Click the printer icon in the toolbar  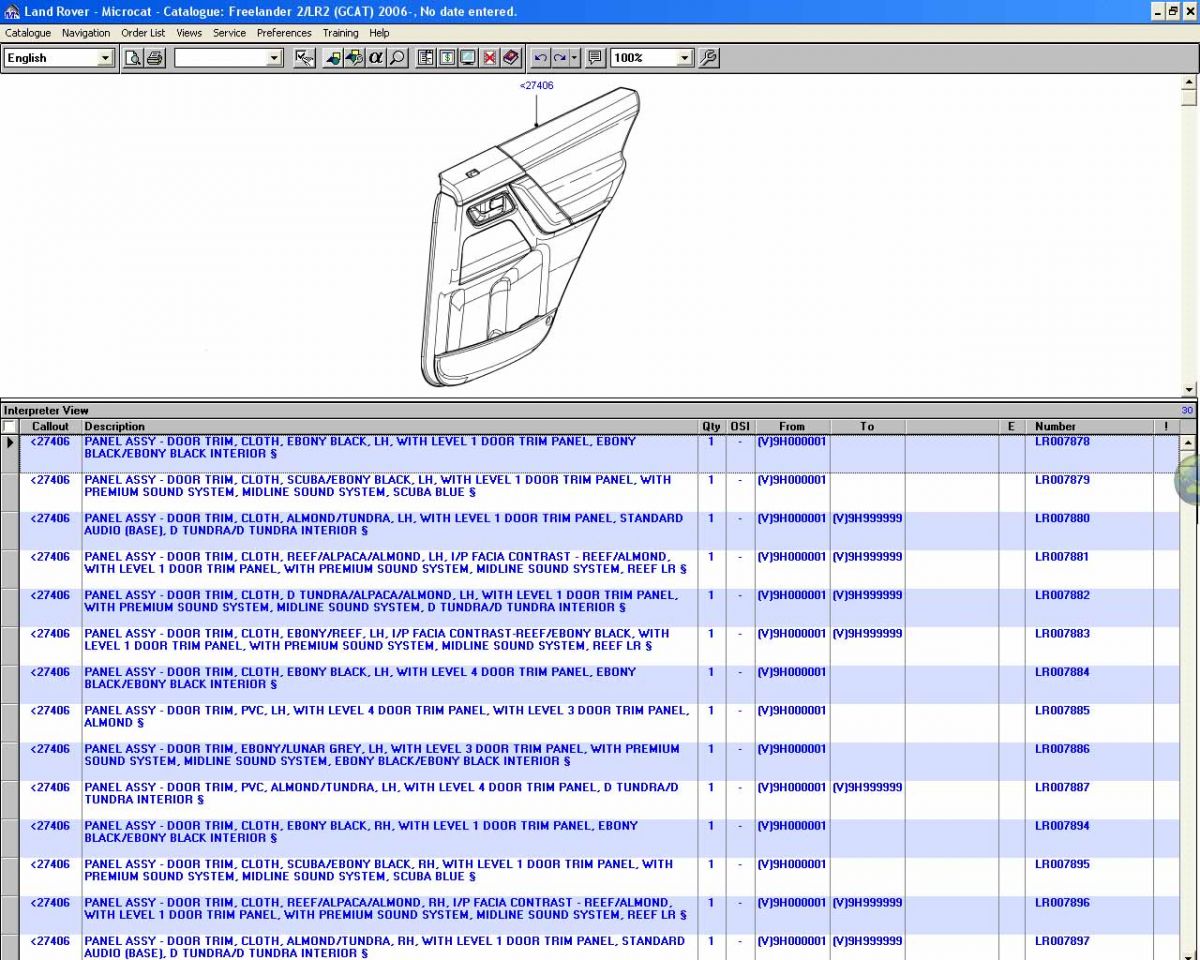pos(154,58)
